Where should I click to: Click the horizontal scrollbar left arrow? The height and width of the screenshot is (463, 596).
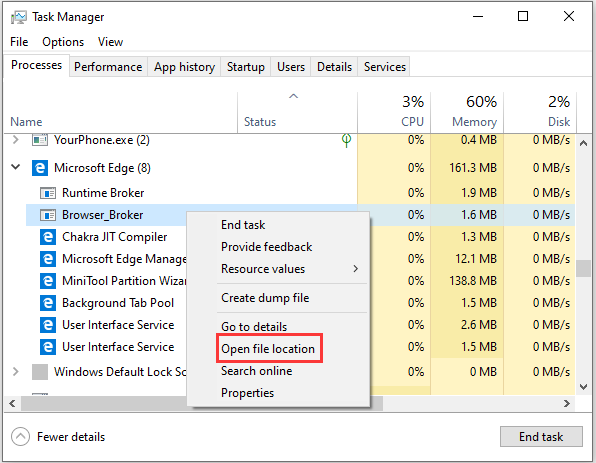click(12, 403)
